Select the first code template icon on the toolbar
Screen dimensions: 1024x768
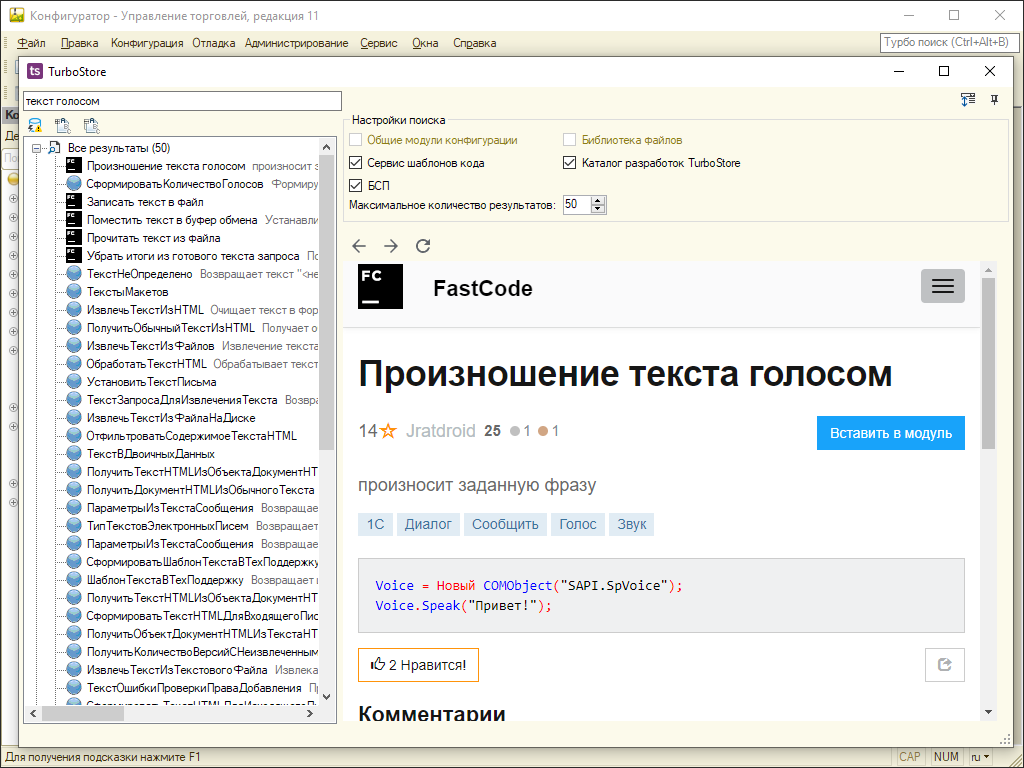click(60, 124)
